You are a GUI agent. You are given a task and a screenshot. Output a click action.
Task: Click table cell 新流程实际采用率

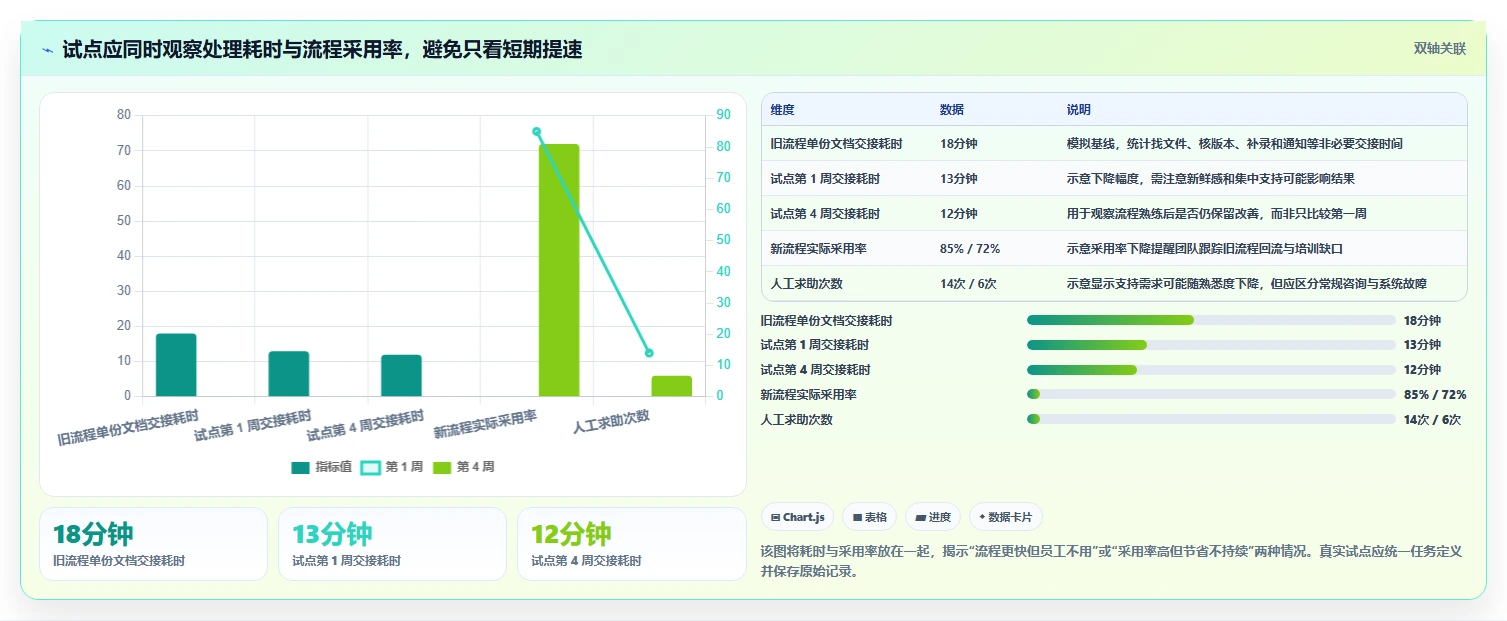pos(818,249)
